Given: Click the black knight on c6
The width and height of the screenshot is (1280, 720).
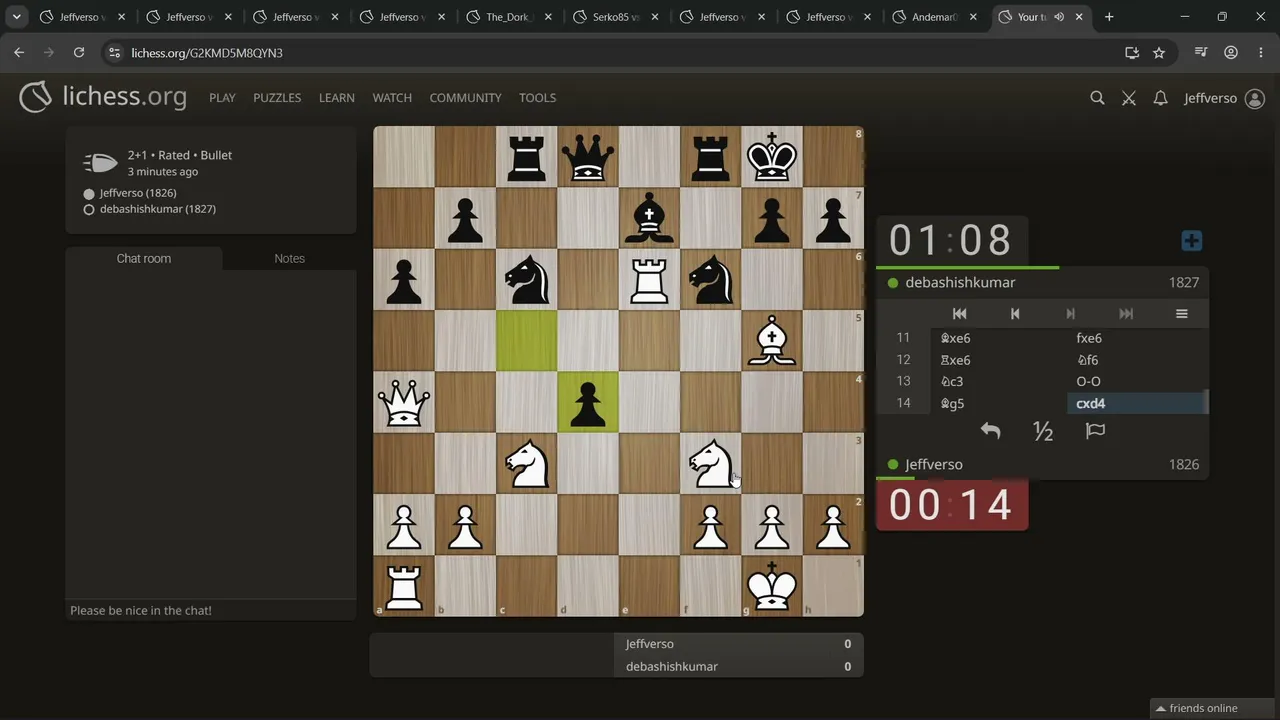Looking at the screenshot, I should click(x=527, y=280).
